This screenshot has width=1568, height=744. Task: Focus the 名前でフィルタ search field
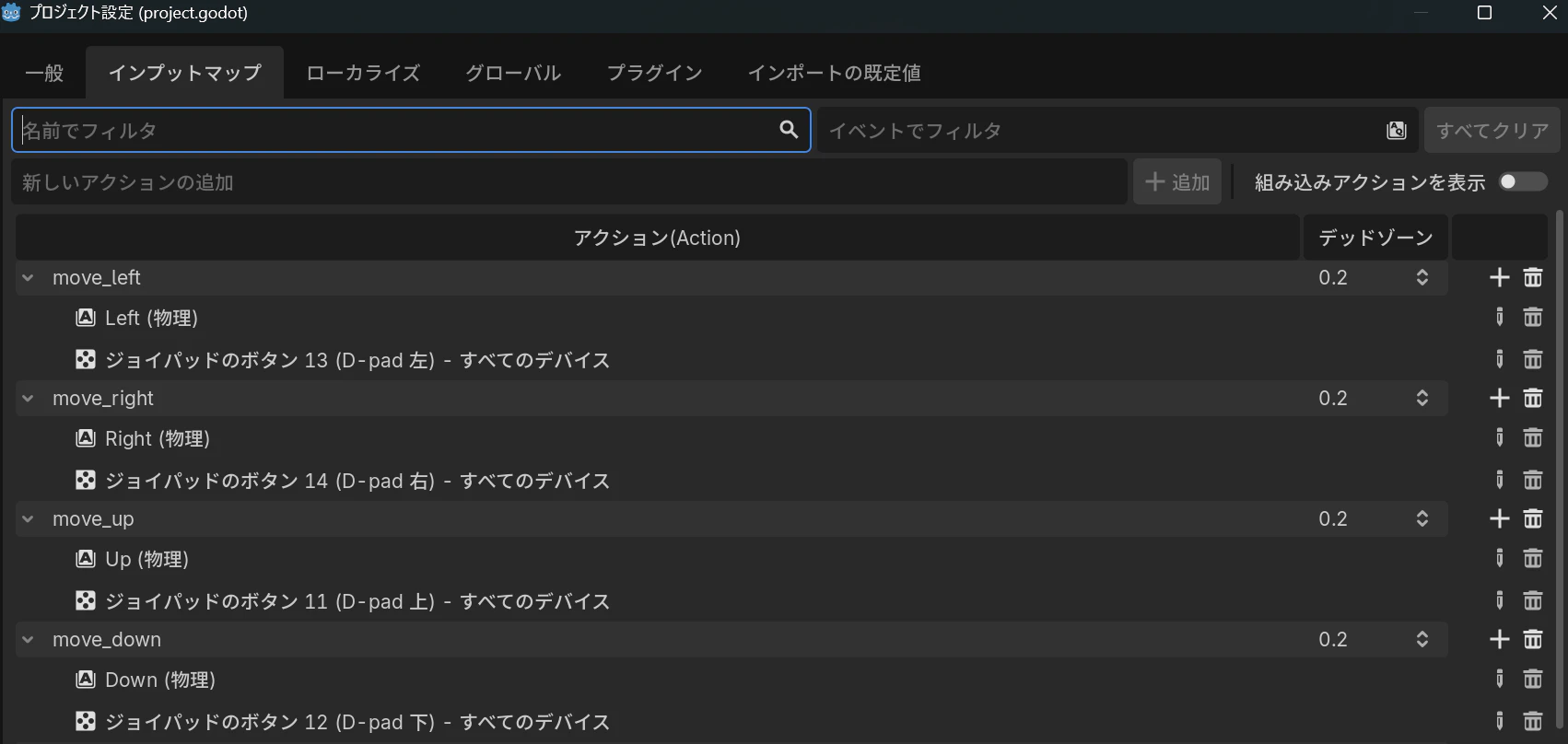click(x=411, y=130)
